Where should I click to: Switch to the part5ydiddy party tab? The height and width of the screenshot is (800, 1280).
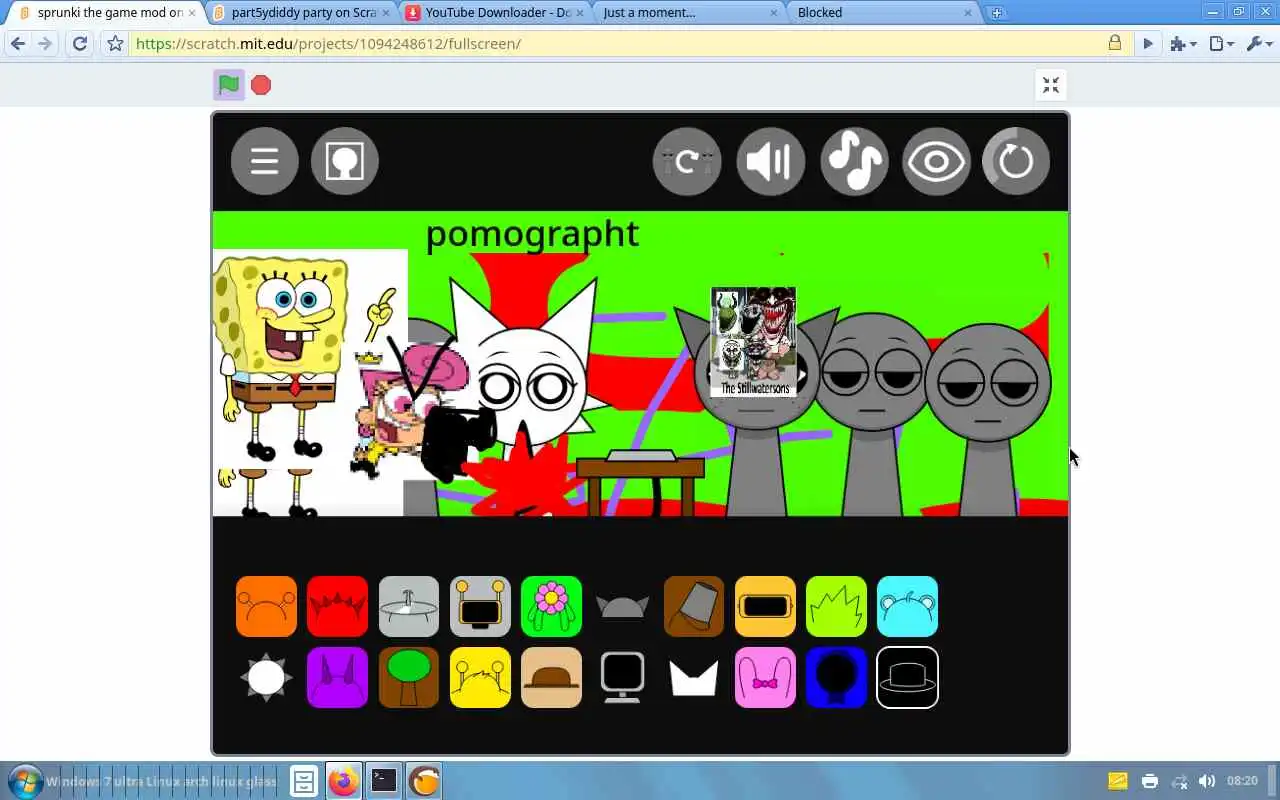click(x=302, y=13)
